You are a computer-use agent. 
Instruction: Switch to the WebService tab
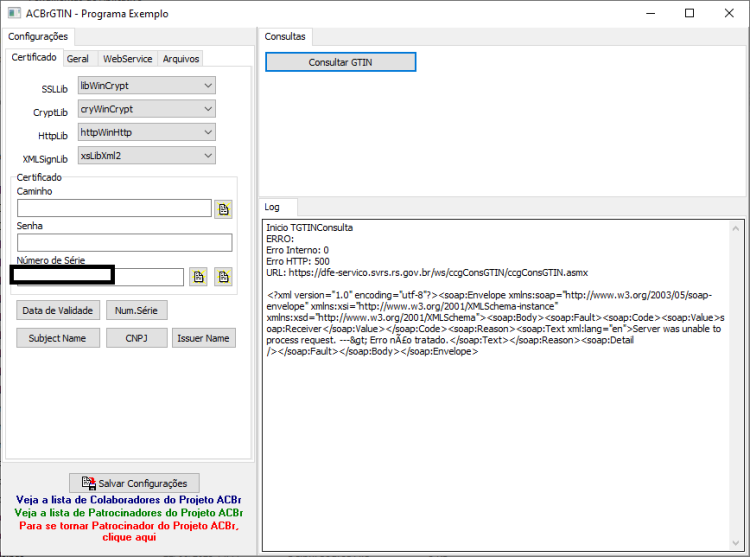(x=127, y=59)
